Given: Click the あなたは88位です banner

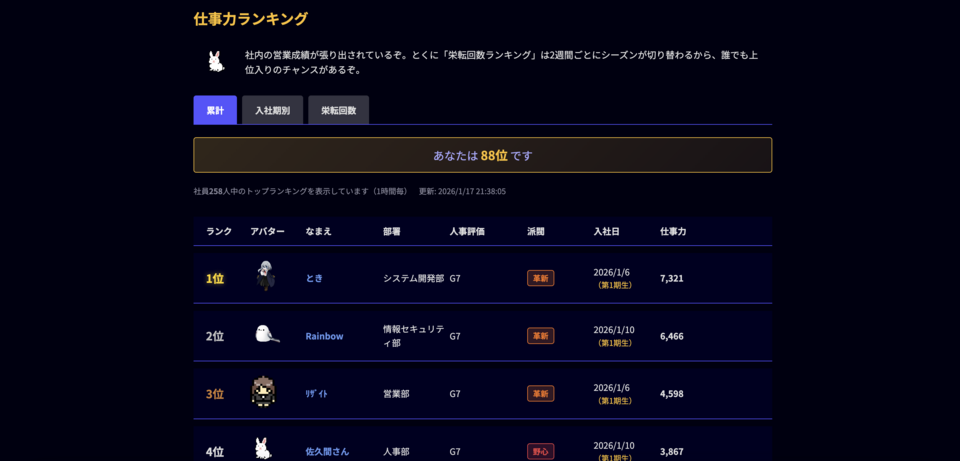Looking at the screenshot, I should pyautogui.click(x=482, y=155).
